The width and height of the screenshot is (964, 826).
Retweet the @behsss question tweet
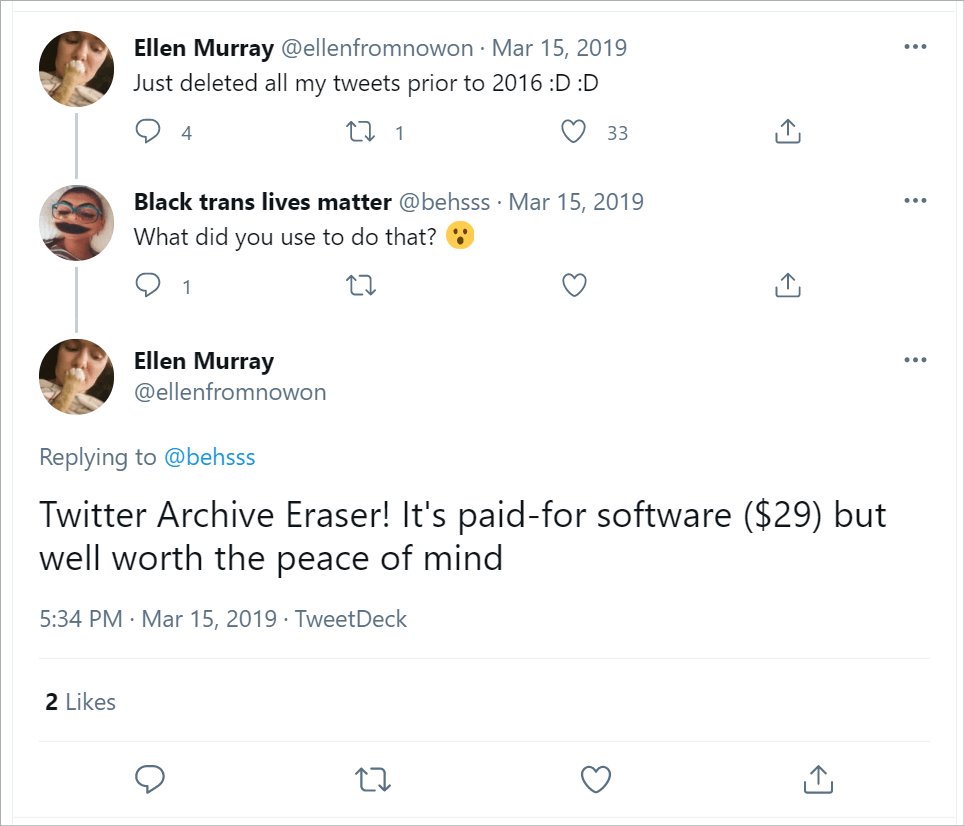360,285
